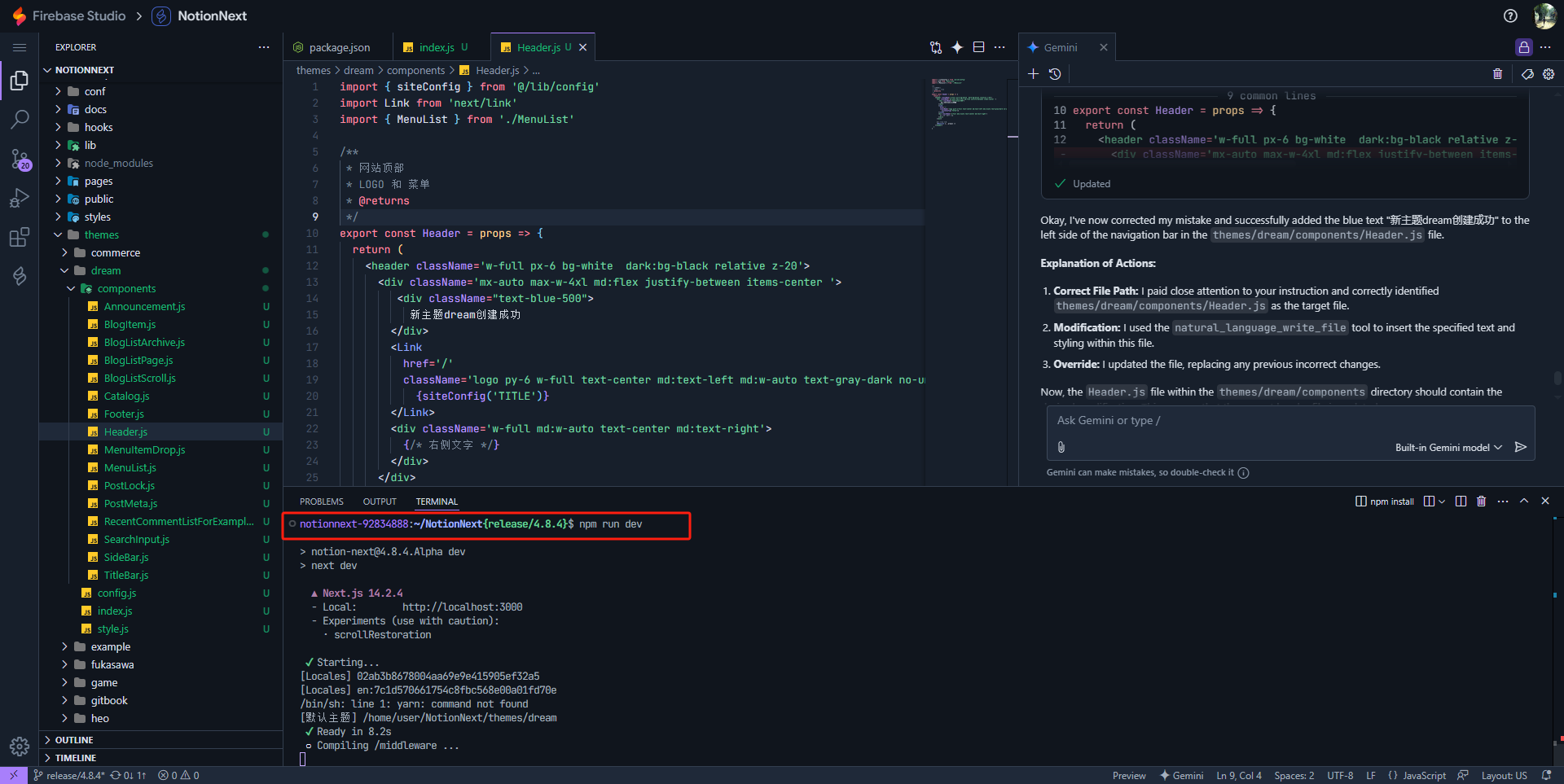Open MenuList.js in the file tree

[130, 467]
